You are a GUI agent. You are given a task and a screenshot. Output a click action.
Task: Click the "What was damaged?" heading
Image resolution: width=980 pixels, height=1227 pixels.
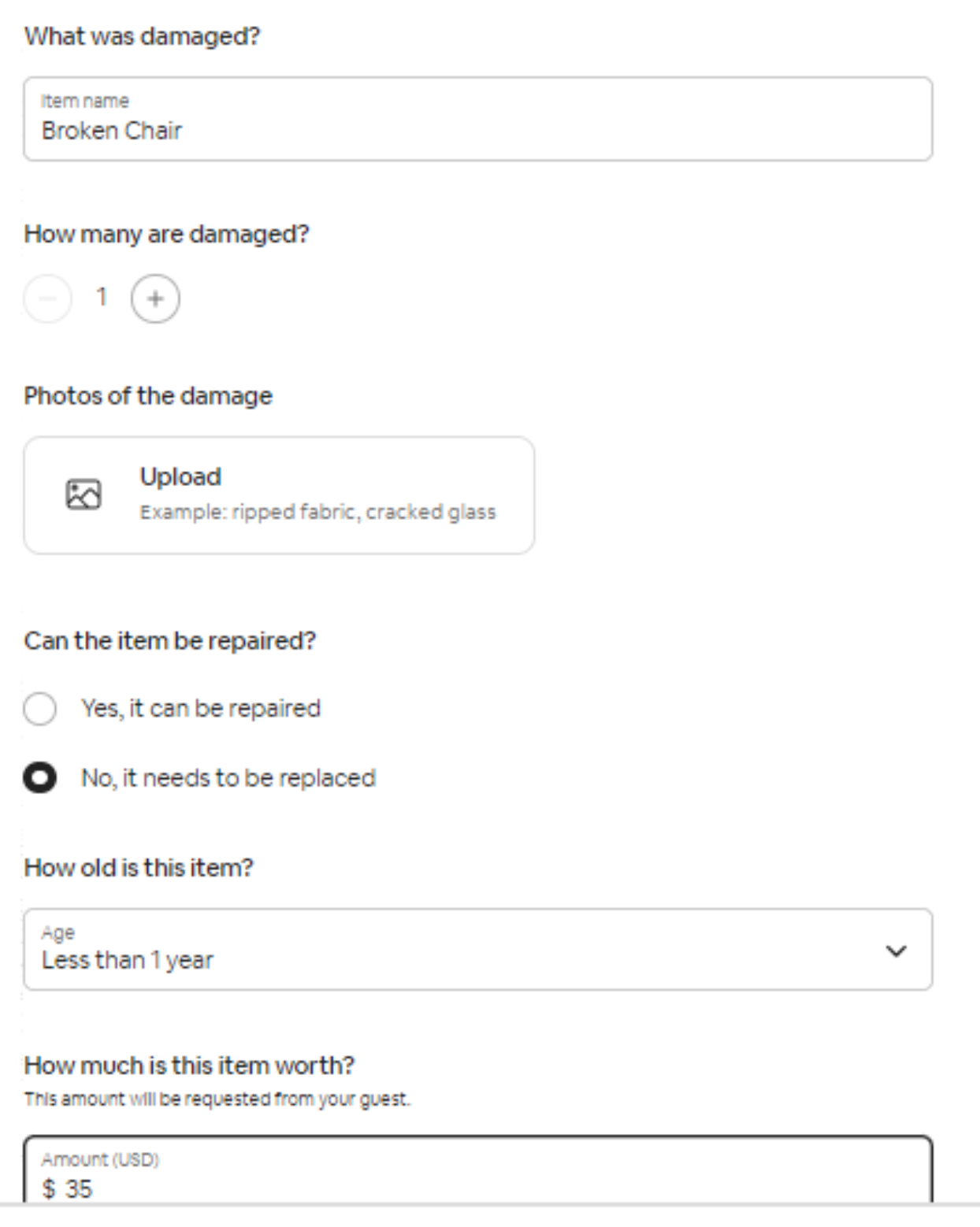tap(142, 36)
